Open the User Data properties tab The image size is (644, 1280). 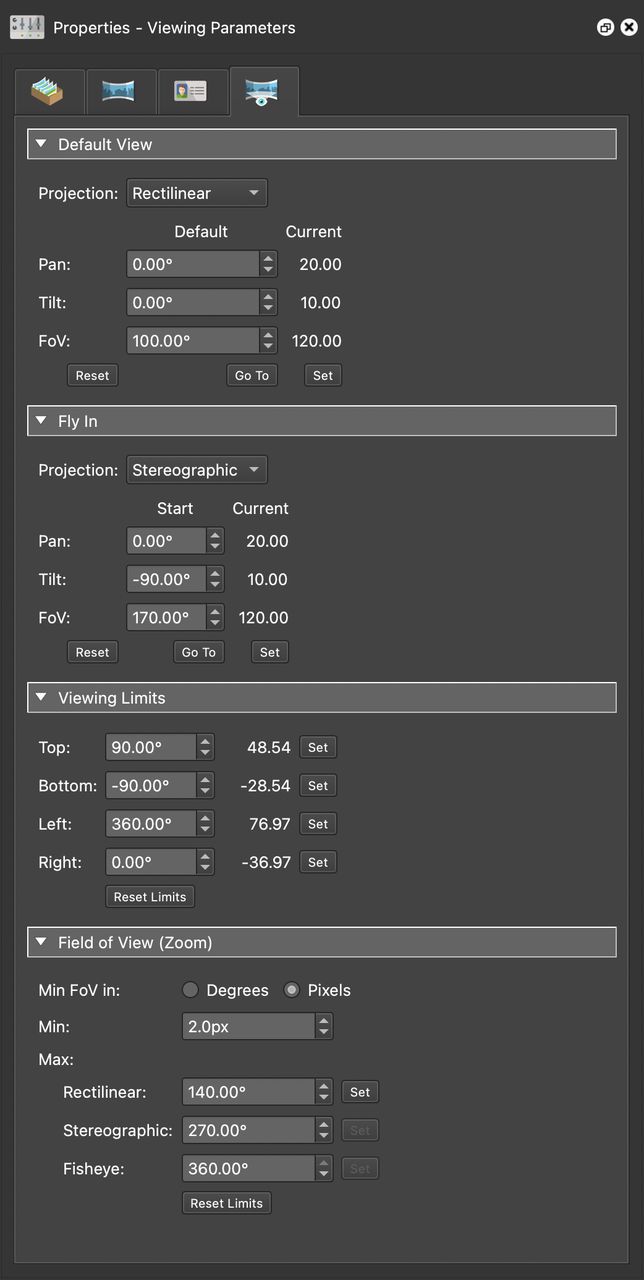pyautogui.click(x=193, y=91)
